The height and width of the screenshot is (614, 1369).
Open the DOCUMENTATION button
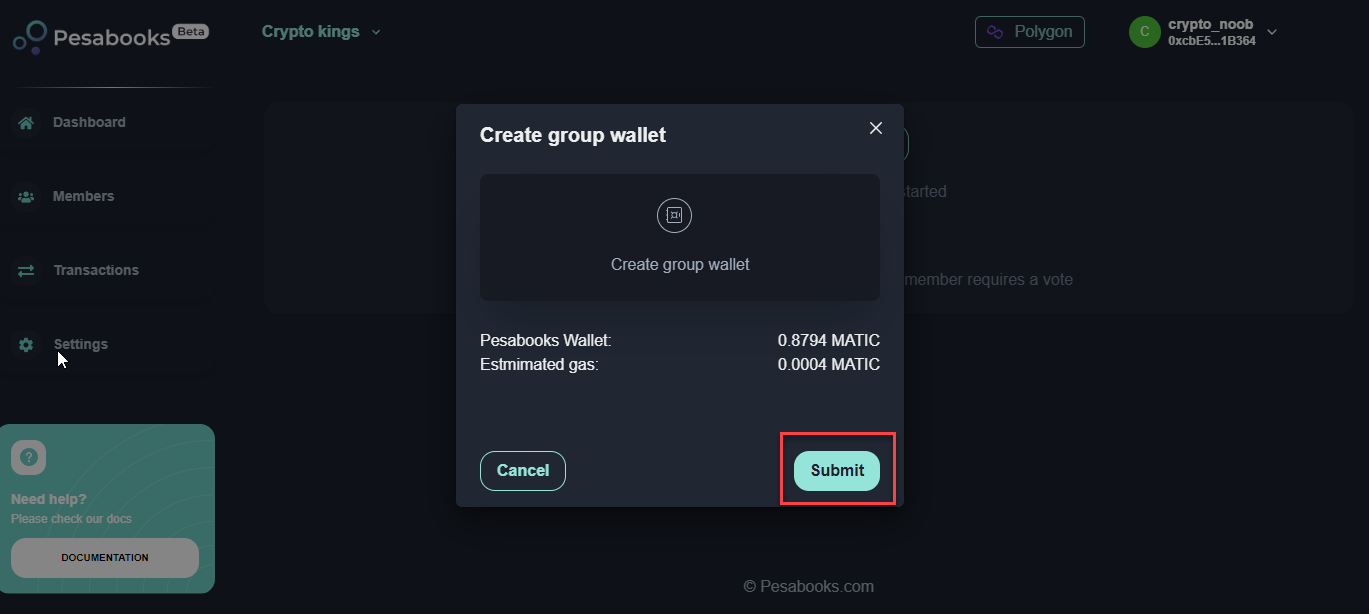(x=105, y=558)
